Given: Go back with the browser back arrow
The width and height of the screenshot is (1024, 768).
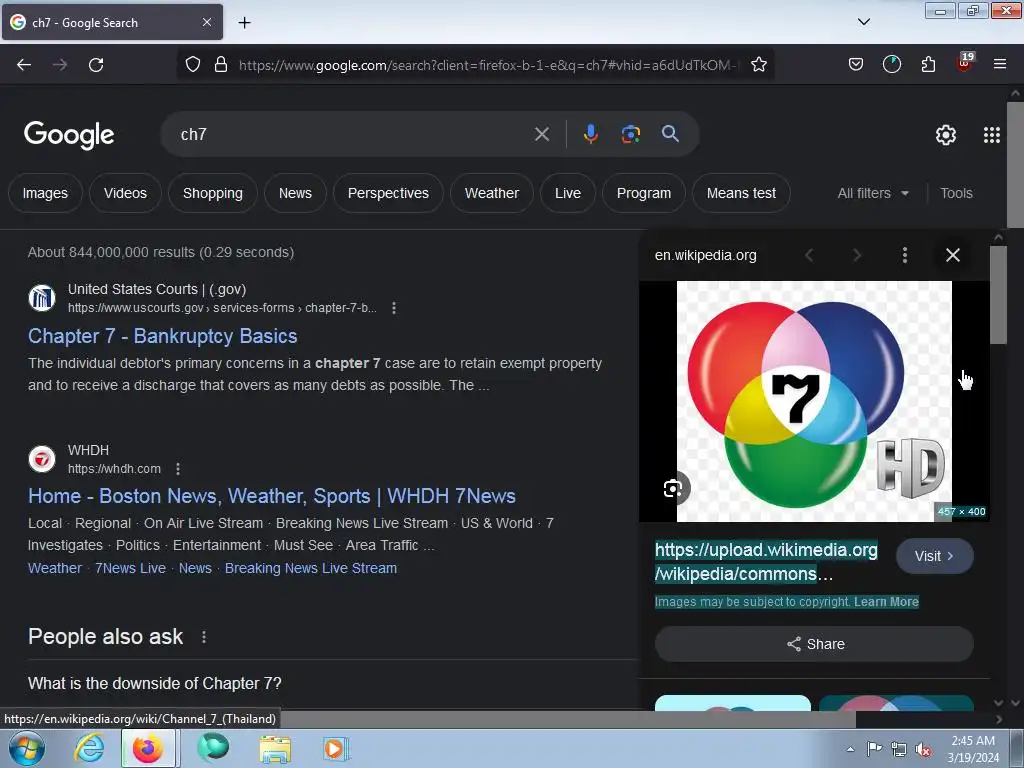Looking at the screenshot, I should (x=24, y=65).
